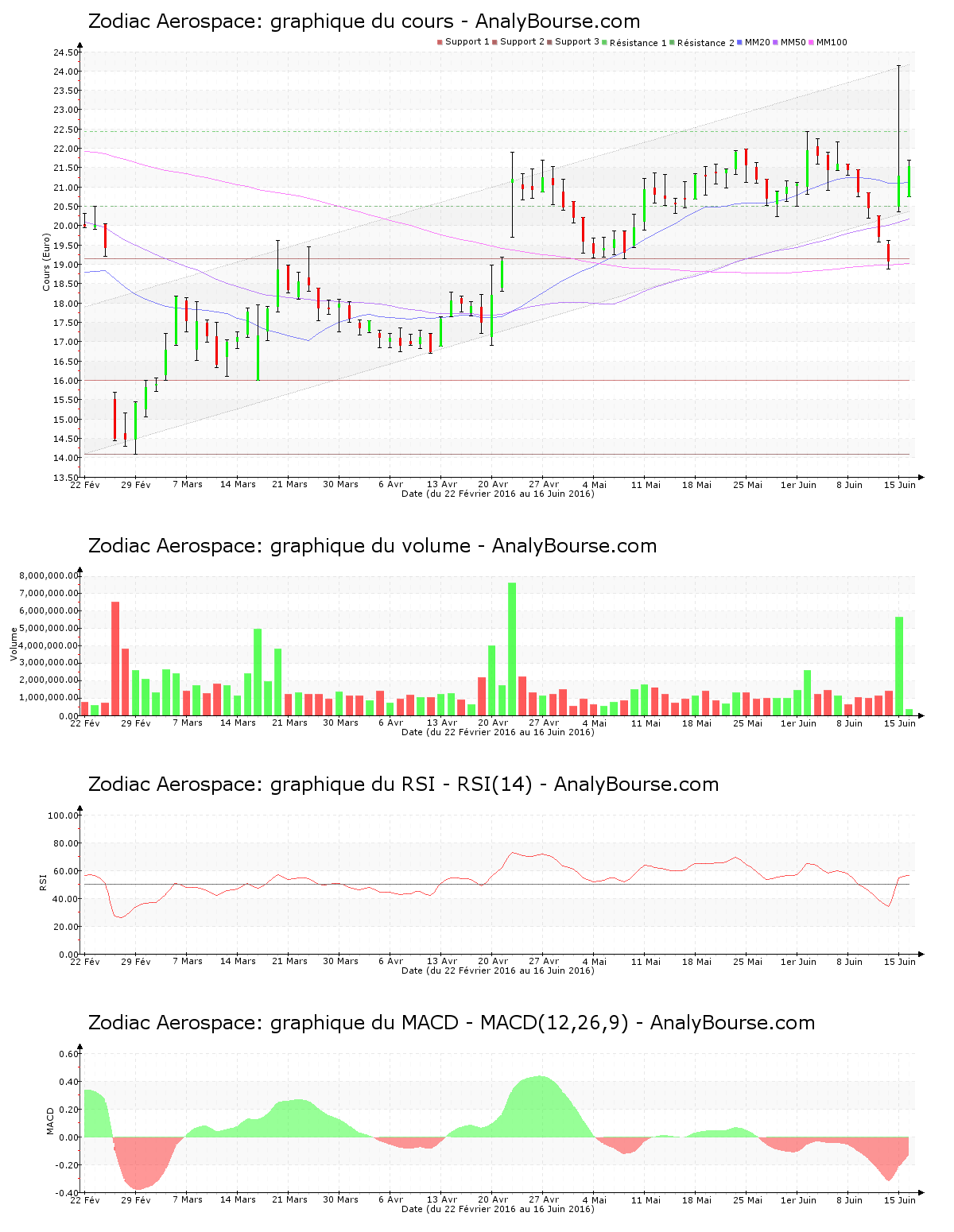
Task: Click the 'graphique du RSI - RSI(14)' title
Action: coord(403,785)
